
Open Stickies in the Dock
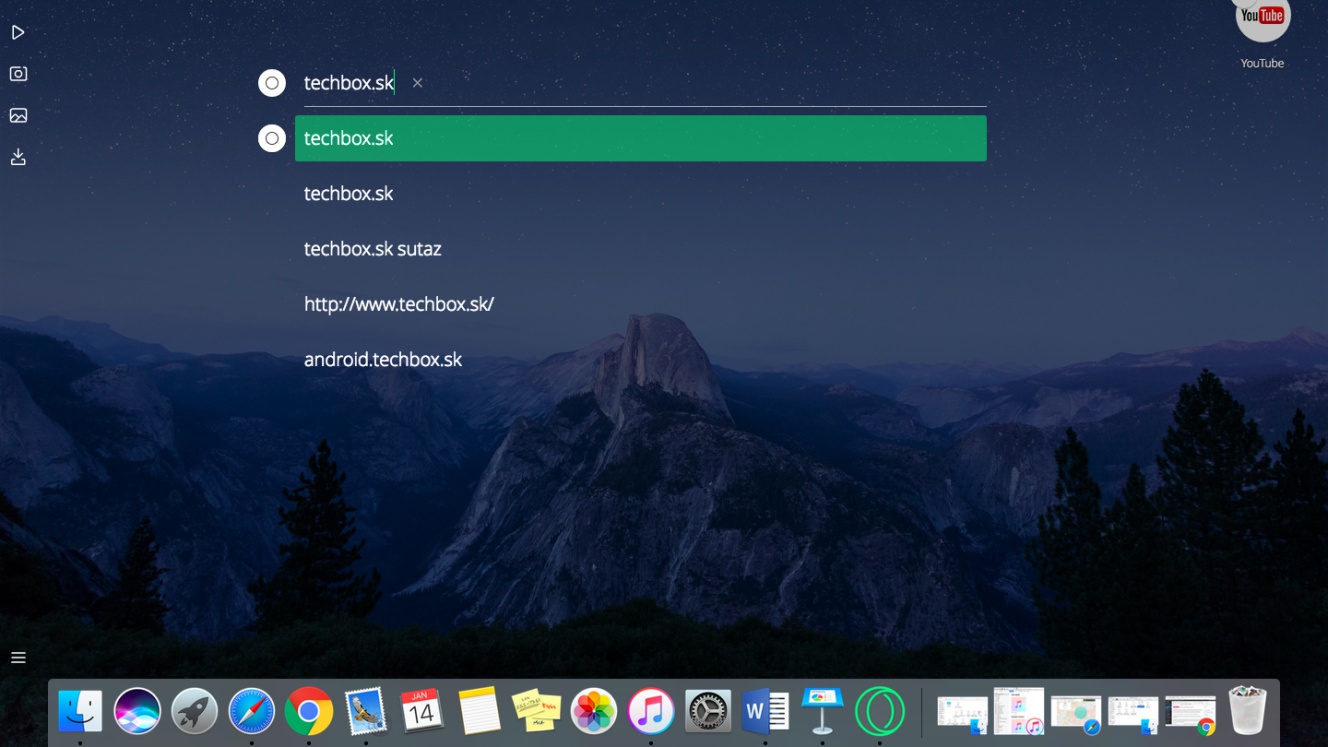click(x=536, y=711)
